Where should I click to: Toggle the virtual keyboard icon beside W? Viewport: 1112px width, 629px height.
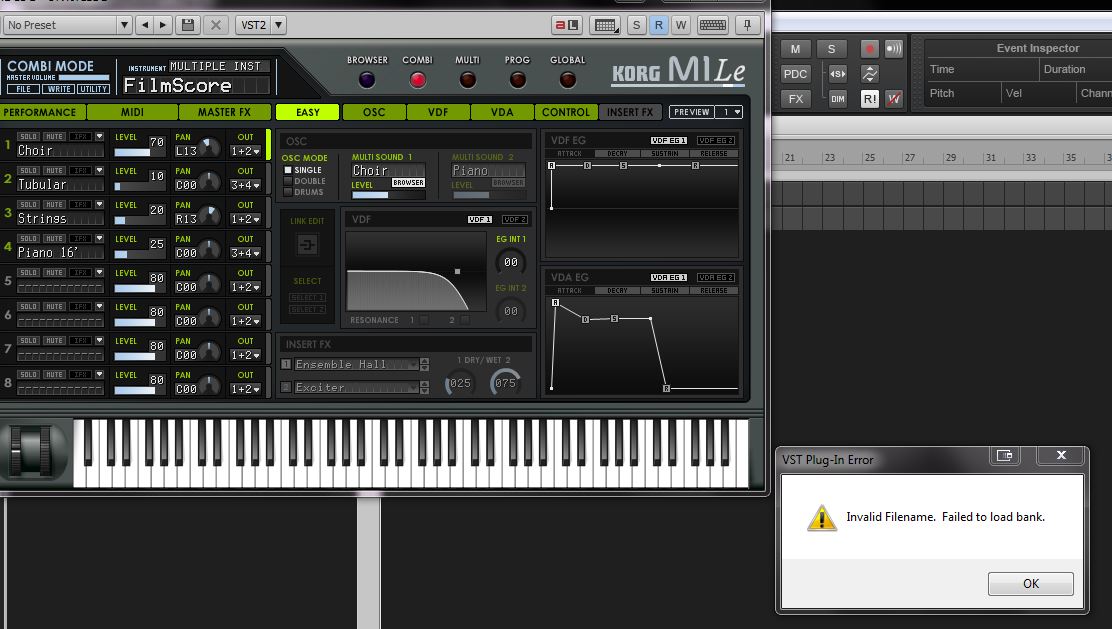pyautogui.click(x=713, y=26)
